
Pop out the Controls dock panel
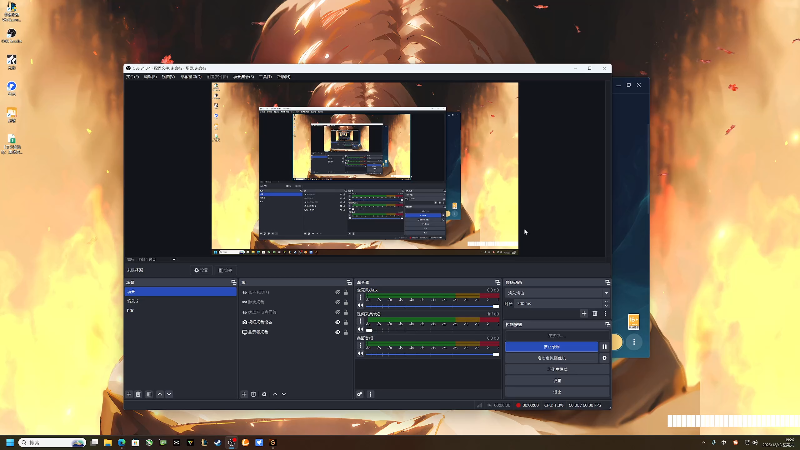(x=607, y=324)
